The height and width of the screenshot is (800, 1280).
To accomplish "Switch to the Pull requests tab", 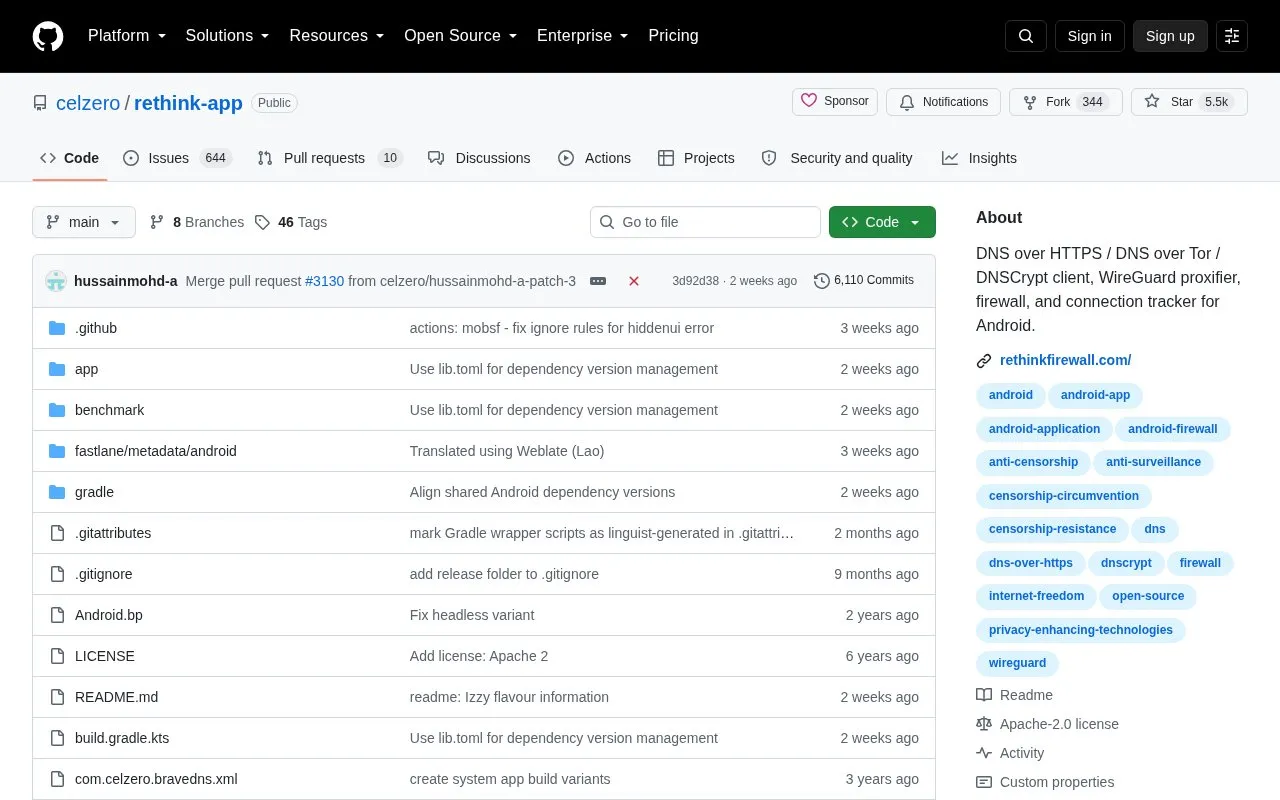I will 329,158.
